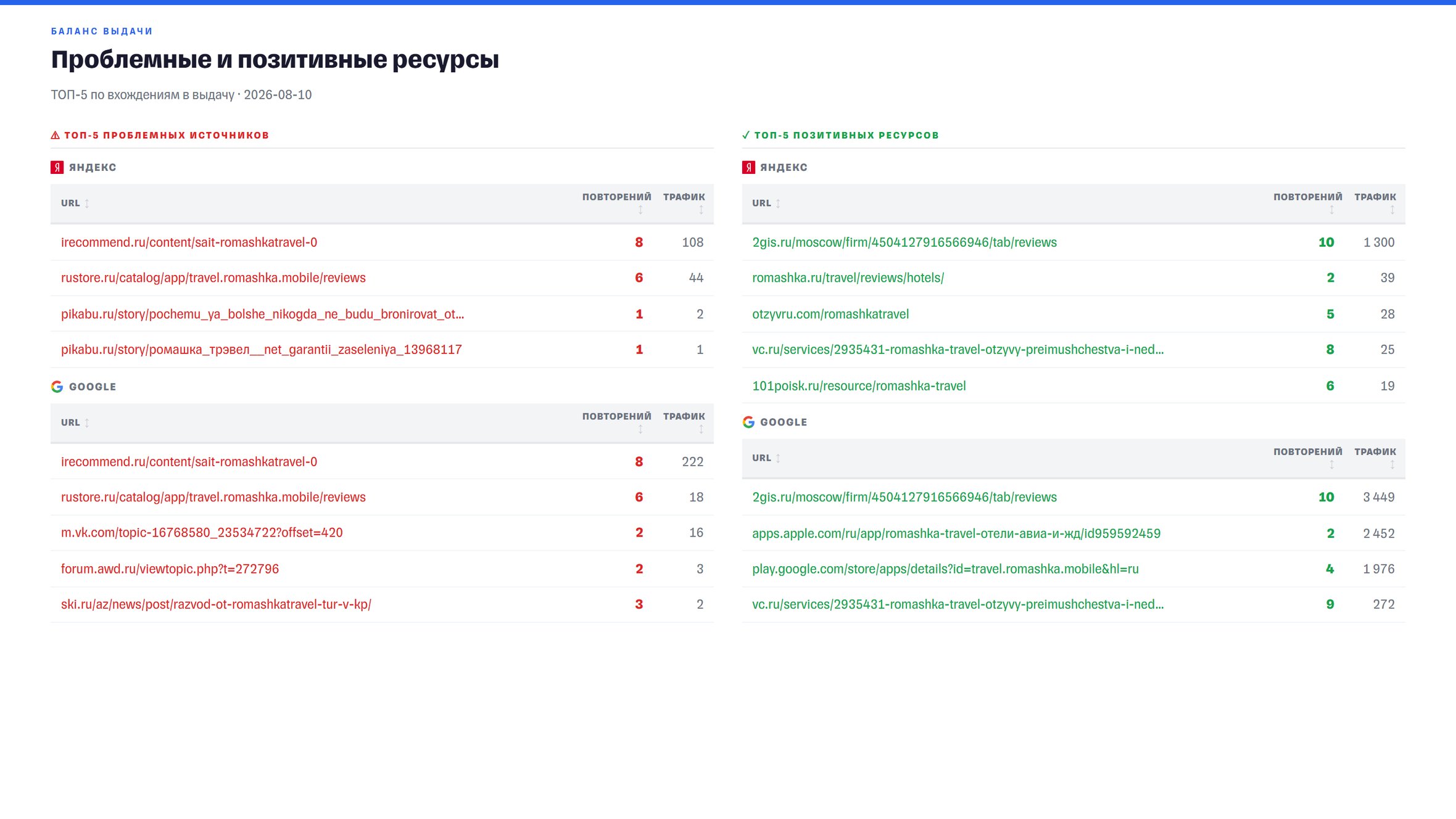
Task: Open the apps.apple.com romashka-travel app link
Action: click(x=956, y=533)
